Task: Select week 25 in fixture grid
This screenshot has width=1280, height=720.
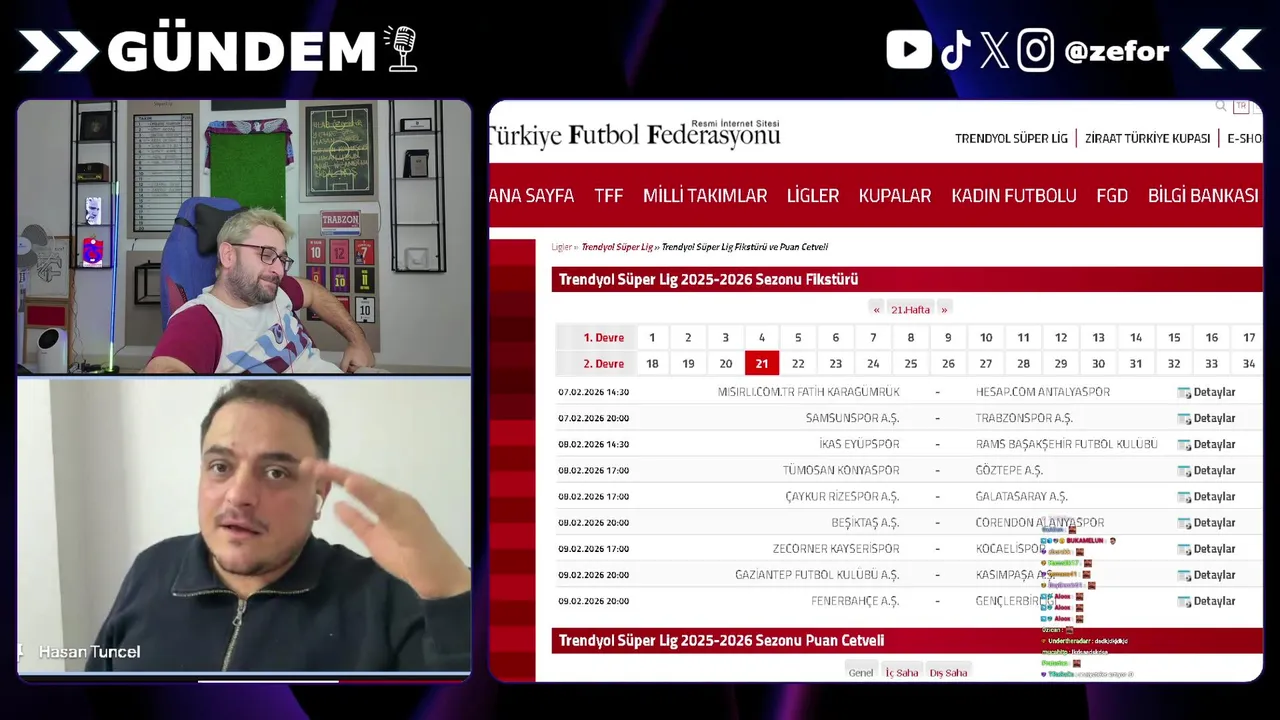Action: pyautogui.click(x=910, y=364)
